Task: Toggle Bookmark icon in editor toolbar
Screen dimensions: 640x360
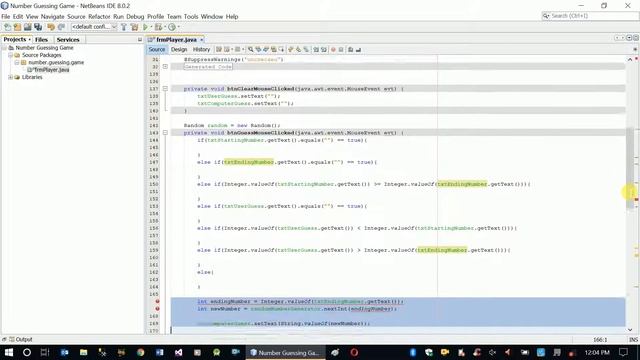Action: coord(306,49)
